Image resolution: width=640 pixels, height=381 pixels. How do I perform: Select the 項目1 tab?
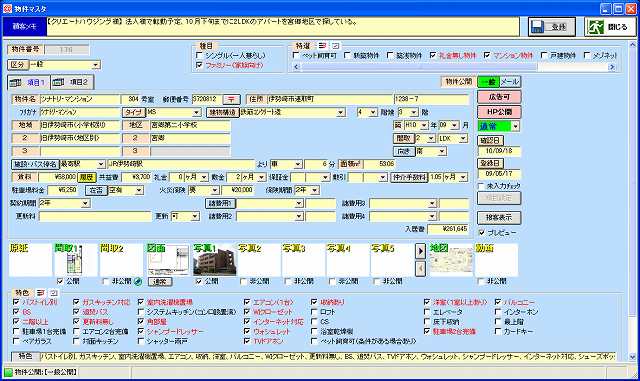(x=29, y=82)
